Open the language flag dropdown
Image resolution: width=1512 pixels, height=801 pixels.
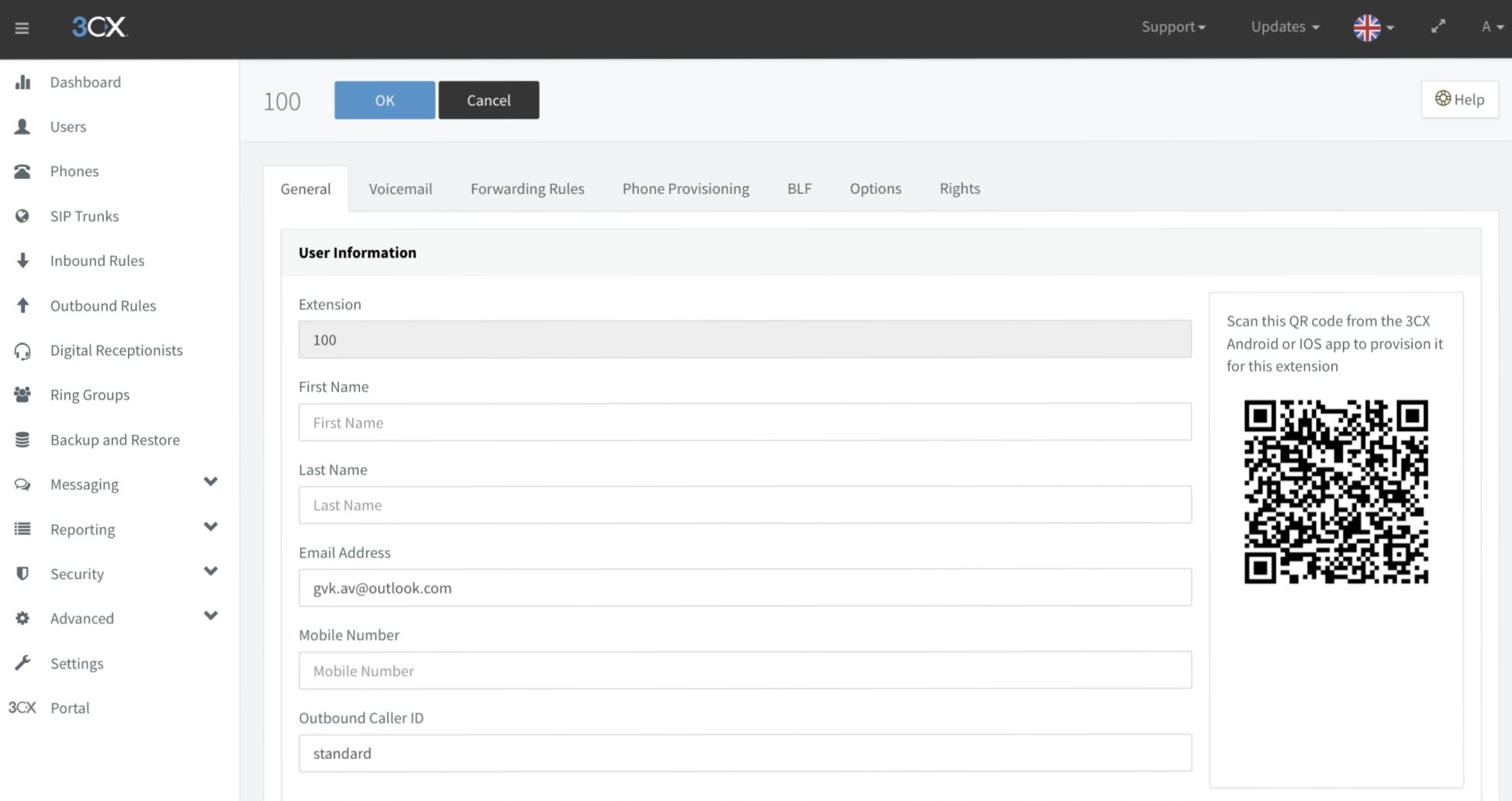1373,27
